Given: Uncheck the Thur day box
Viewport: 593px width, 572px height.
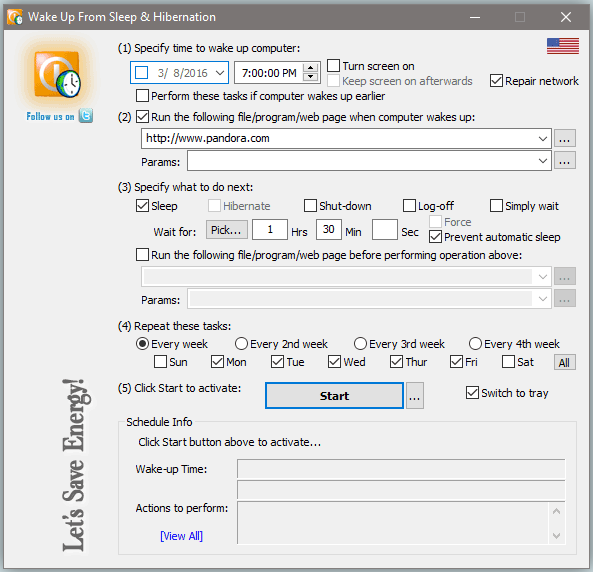Looking at the screenshot, I should tap(396, 362).
